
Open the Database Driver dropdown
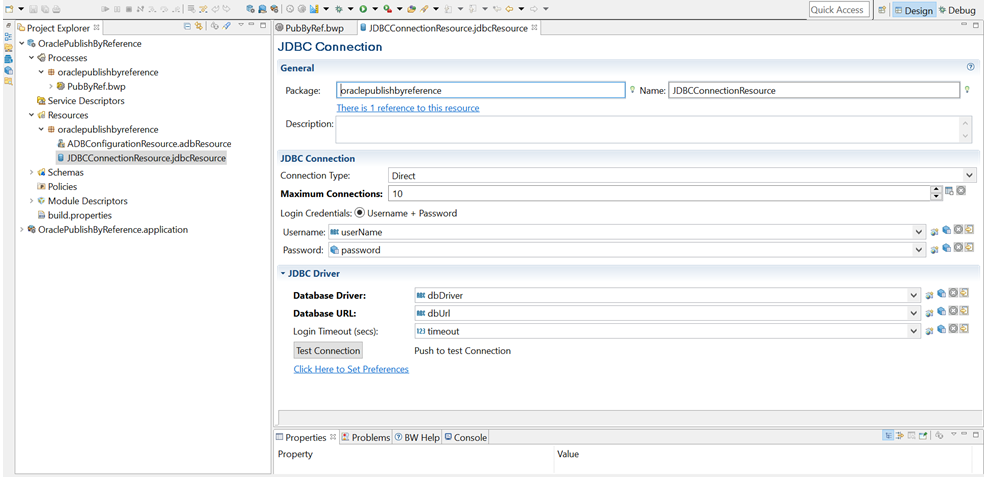pyautogui.click(x=913, y=296)
